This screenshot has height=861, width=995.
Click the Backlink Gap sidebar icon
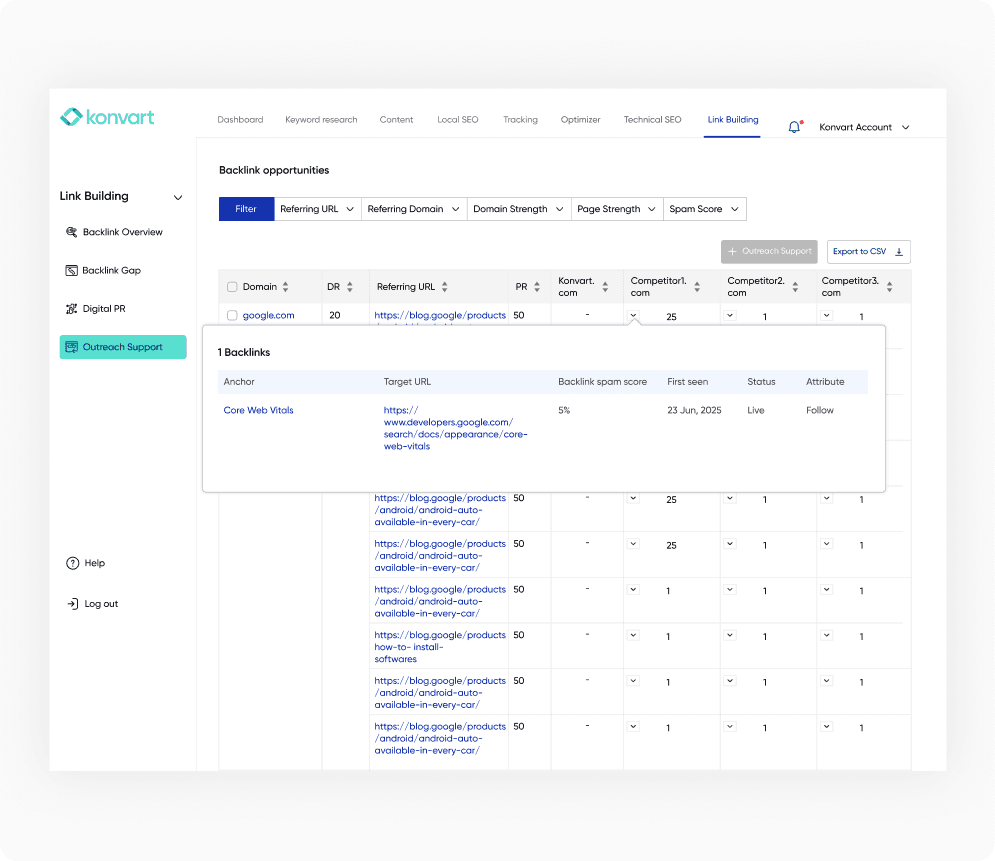72,270
